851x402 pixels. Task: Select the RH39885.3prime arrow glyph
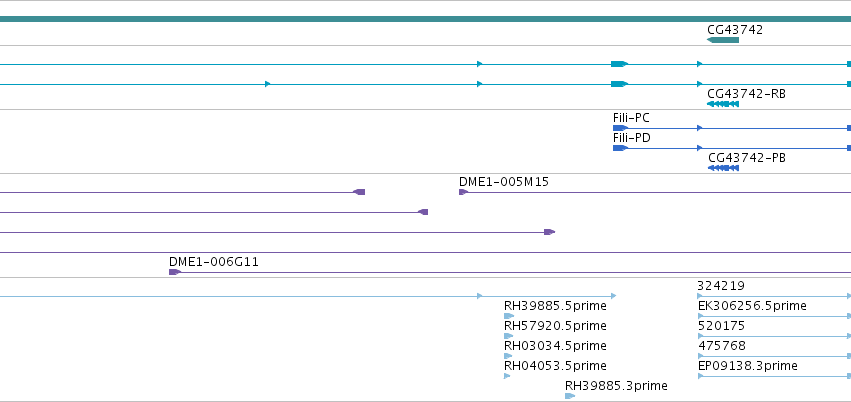click(569, 396)
